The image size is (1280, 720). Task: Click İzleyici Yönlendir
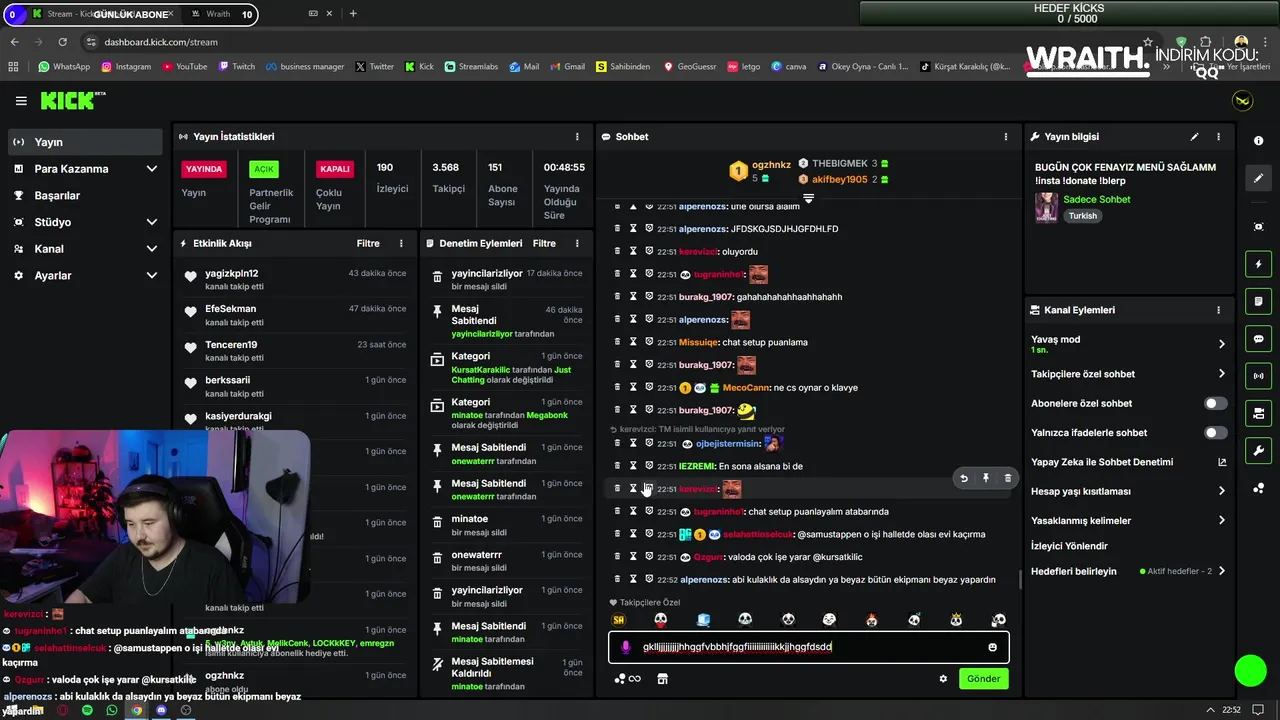coord(1070,546)
